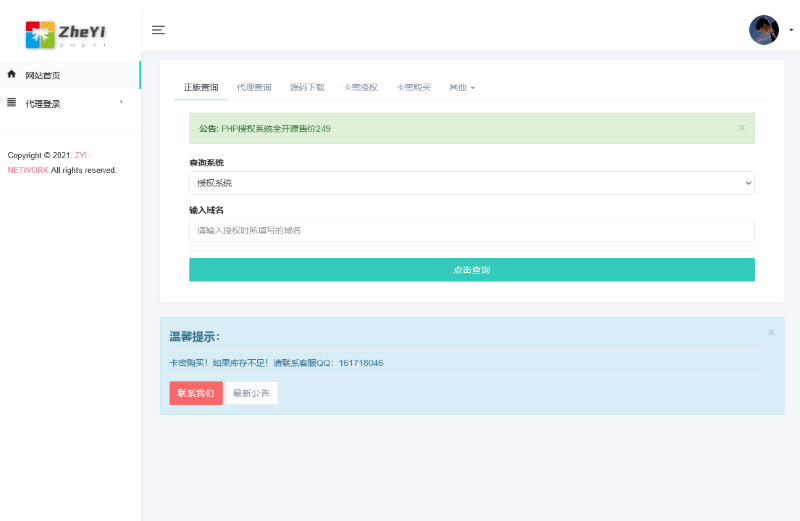Expand the 其他 tab dropdown
This screenshot has width=800, height=521.
pyautogui.click(x=462, y=88)
